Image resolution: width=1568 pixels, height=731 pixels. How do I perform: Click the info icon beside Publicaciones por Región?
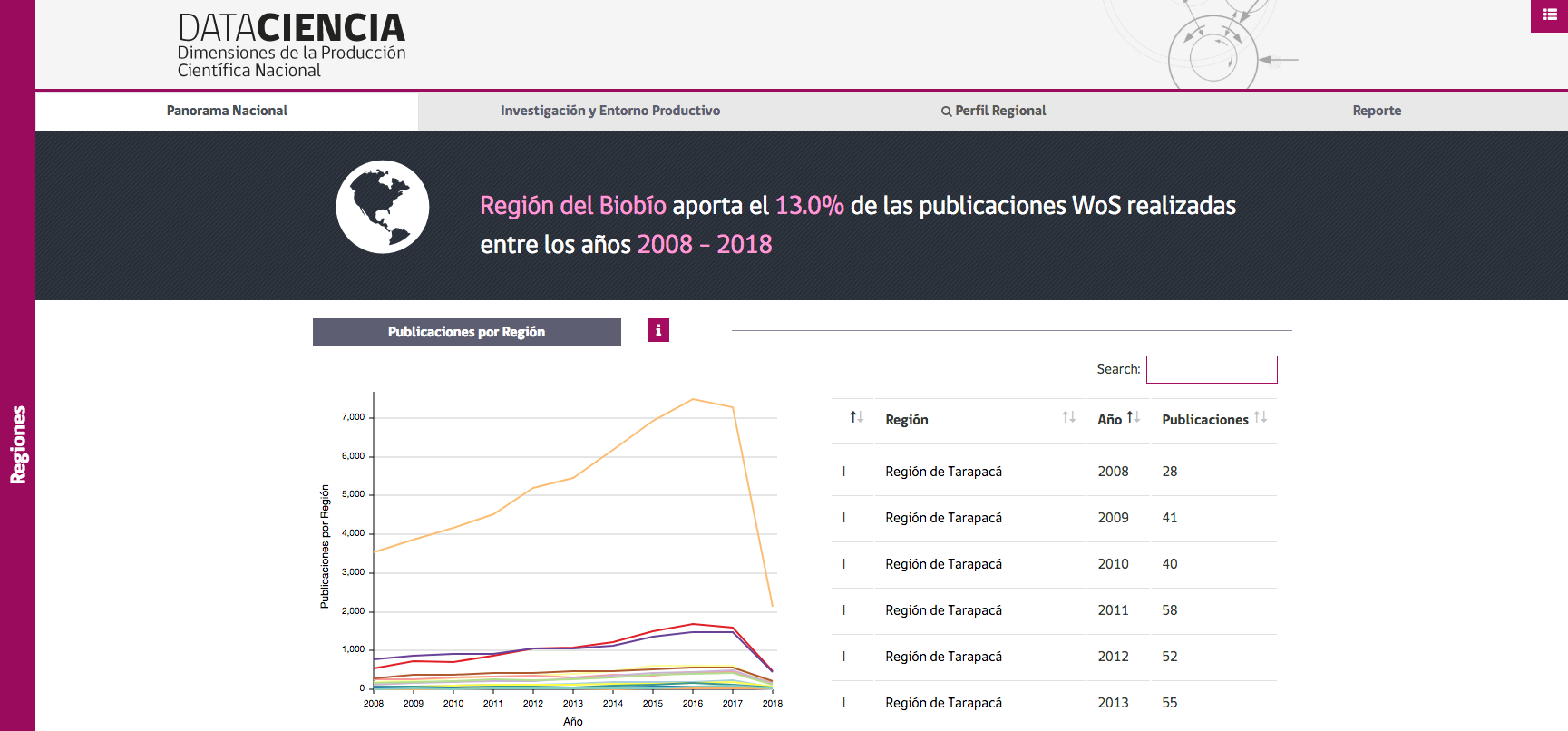click(658, 331)
